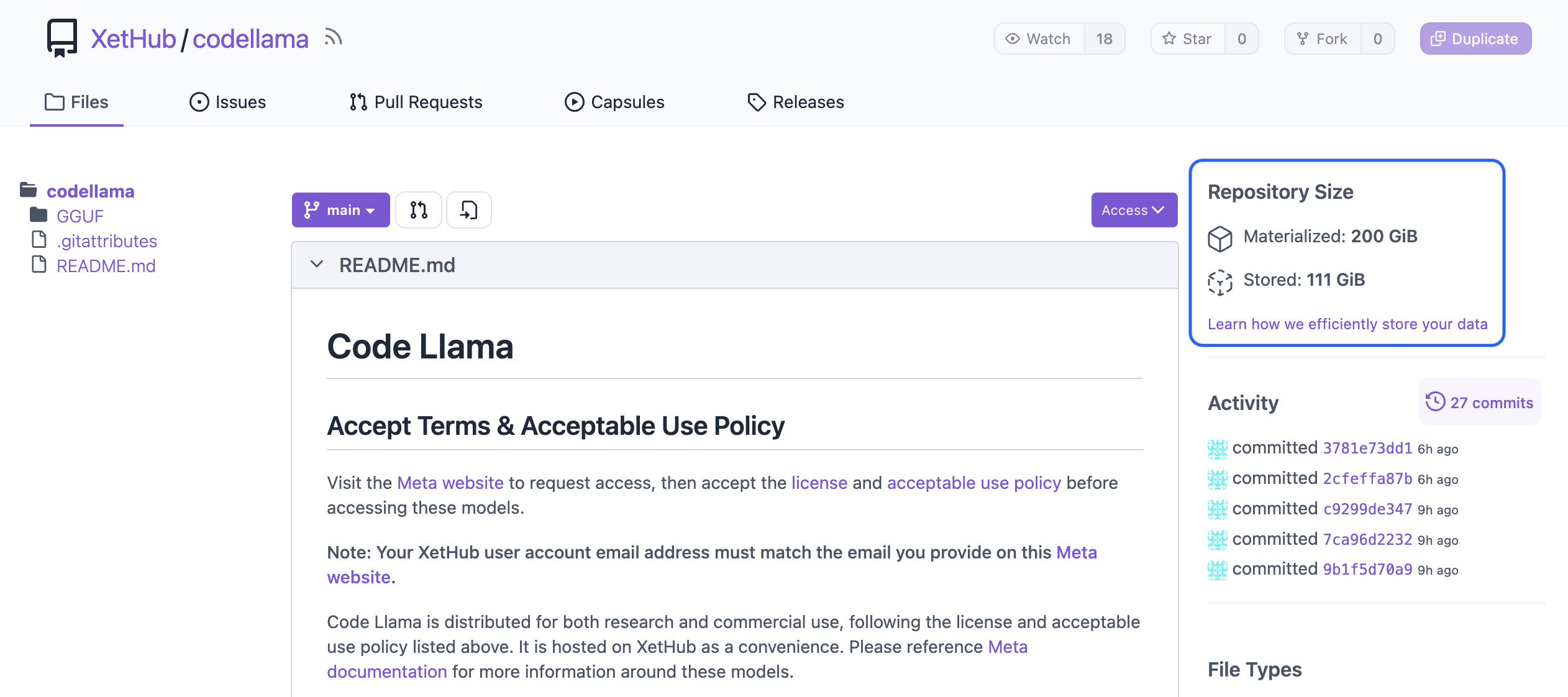Click the avatar beside commit 3781e73dd1
Image resolution: width=1568 pixels, height=697 pixels.
[x=1217, y=449]
